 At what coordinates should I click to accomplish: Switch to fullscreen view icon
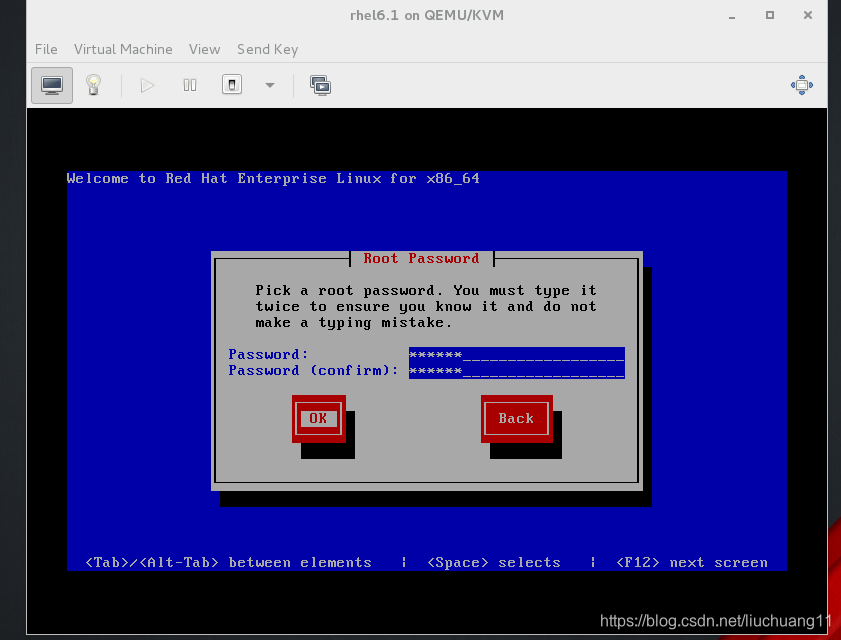click(802, 85)
